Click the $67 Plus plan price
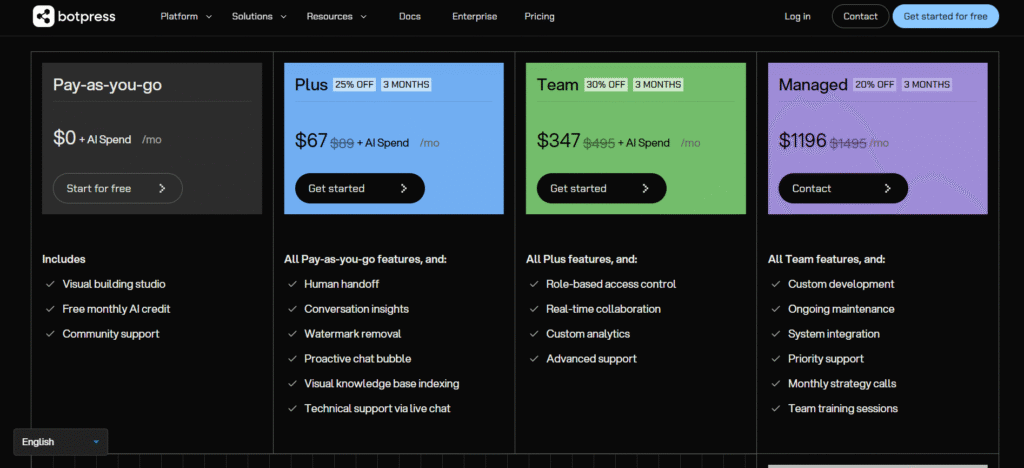Screen dimensions: 1024x468 click(x=311, y=140)
